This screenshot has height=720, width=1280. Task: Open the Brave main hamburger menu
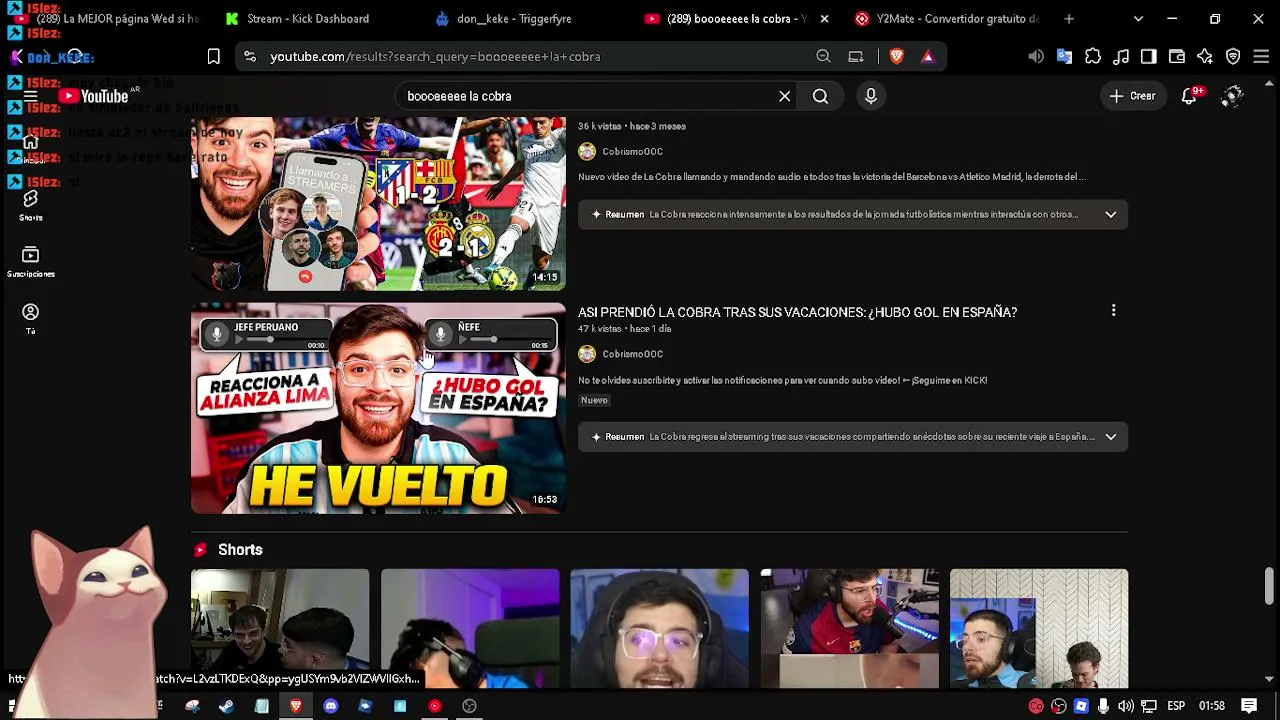pos(1261,57)
